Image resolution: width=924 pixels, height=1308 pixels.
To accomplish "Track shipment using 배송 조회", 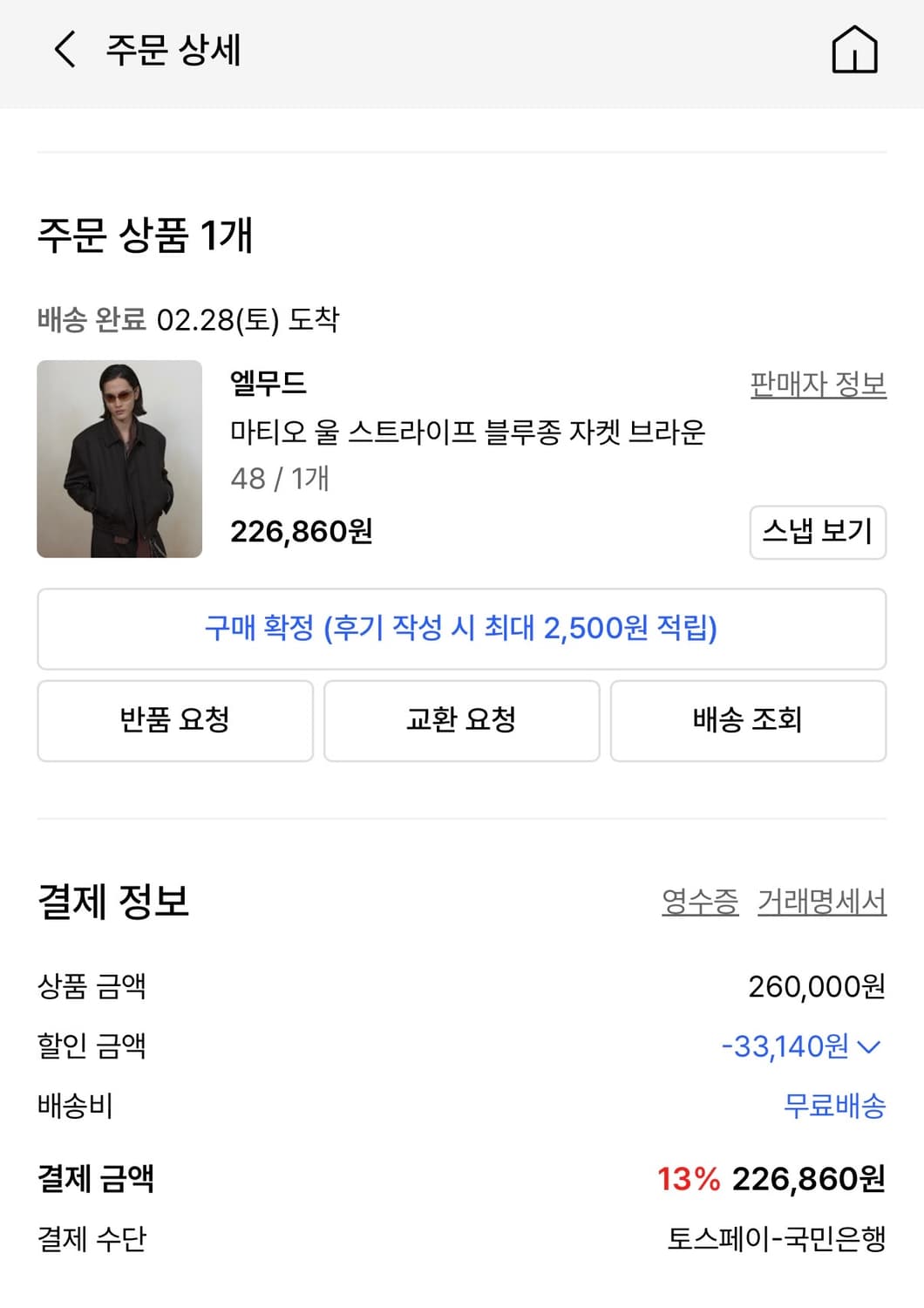I will (x=750, y=720).
